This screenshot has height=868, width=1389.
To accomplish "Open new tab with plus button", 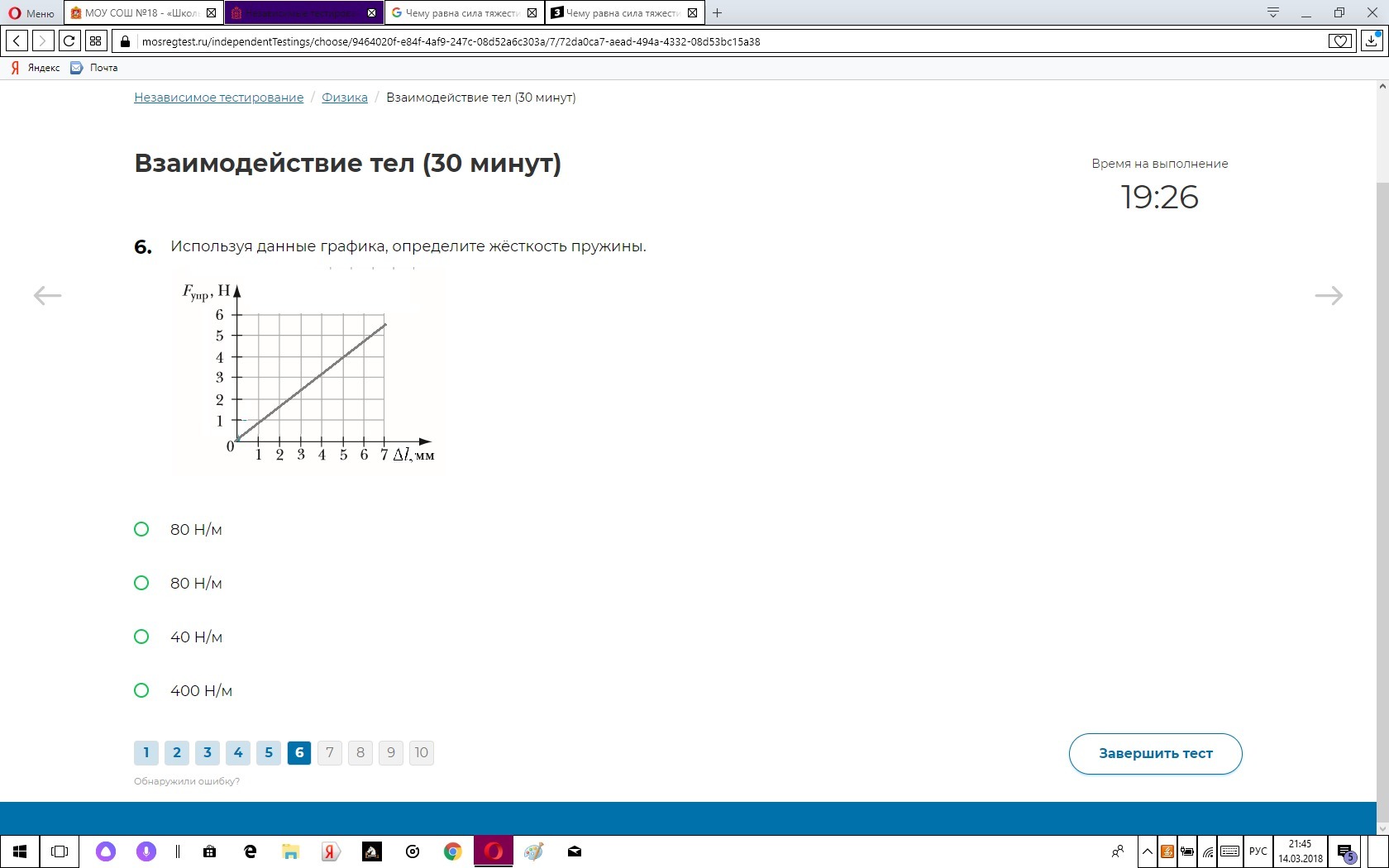I will coord(717,12).
